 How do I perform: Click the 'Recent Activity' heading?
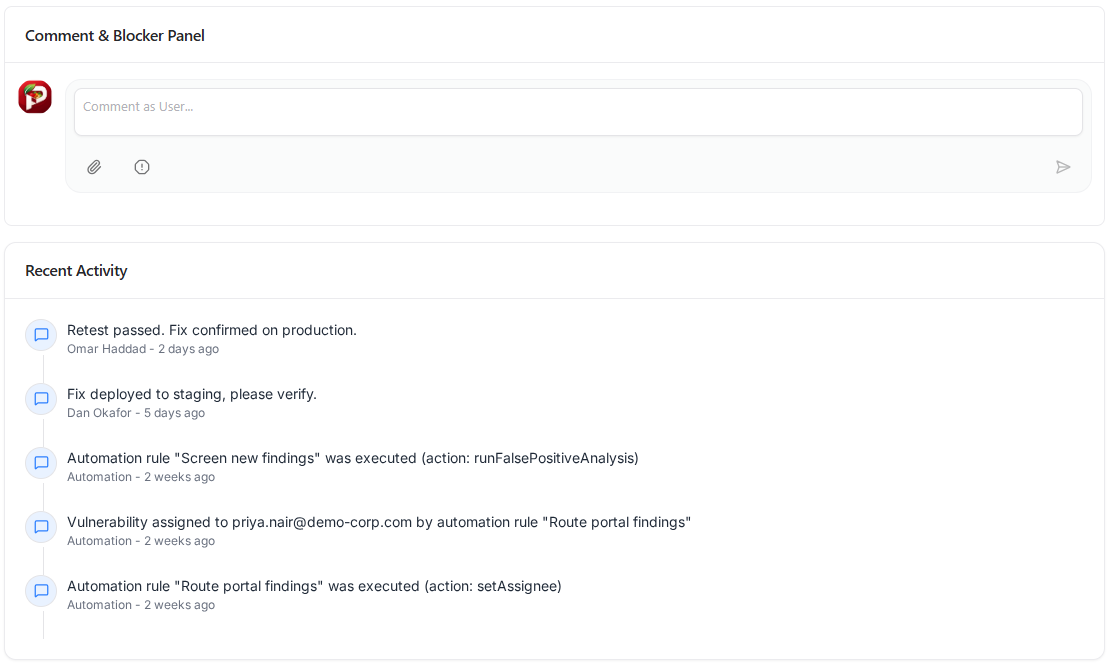click(x=76, y=271)
